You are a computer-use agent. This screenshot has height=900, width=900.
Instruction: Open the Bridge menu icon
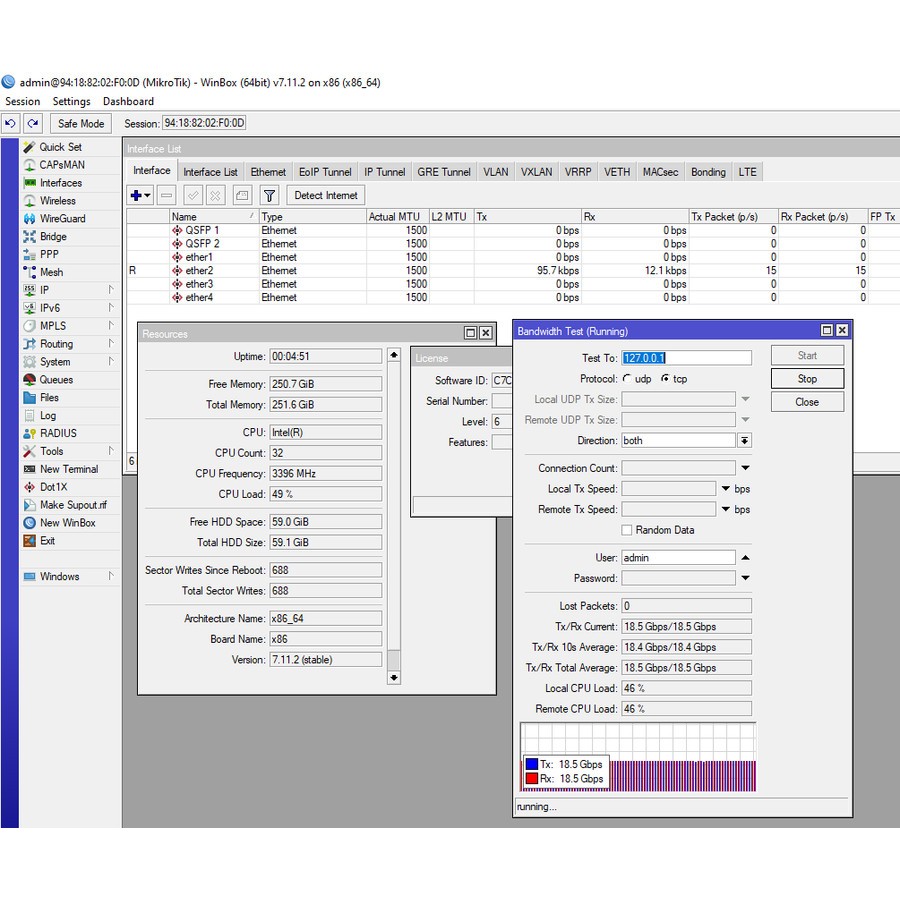(x=30, y=237)
